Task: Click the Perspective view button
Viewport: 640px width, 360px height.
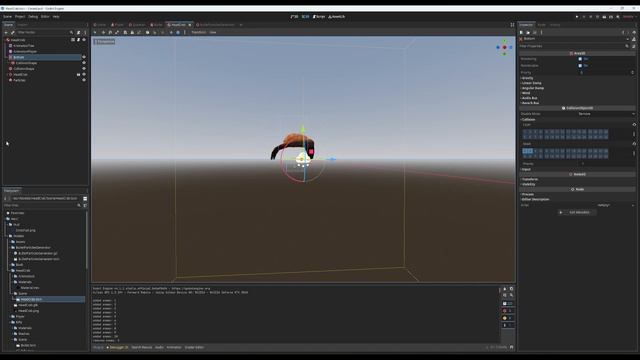Action: [104, 42]
